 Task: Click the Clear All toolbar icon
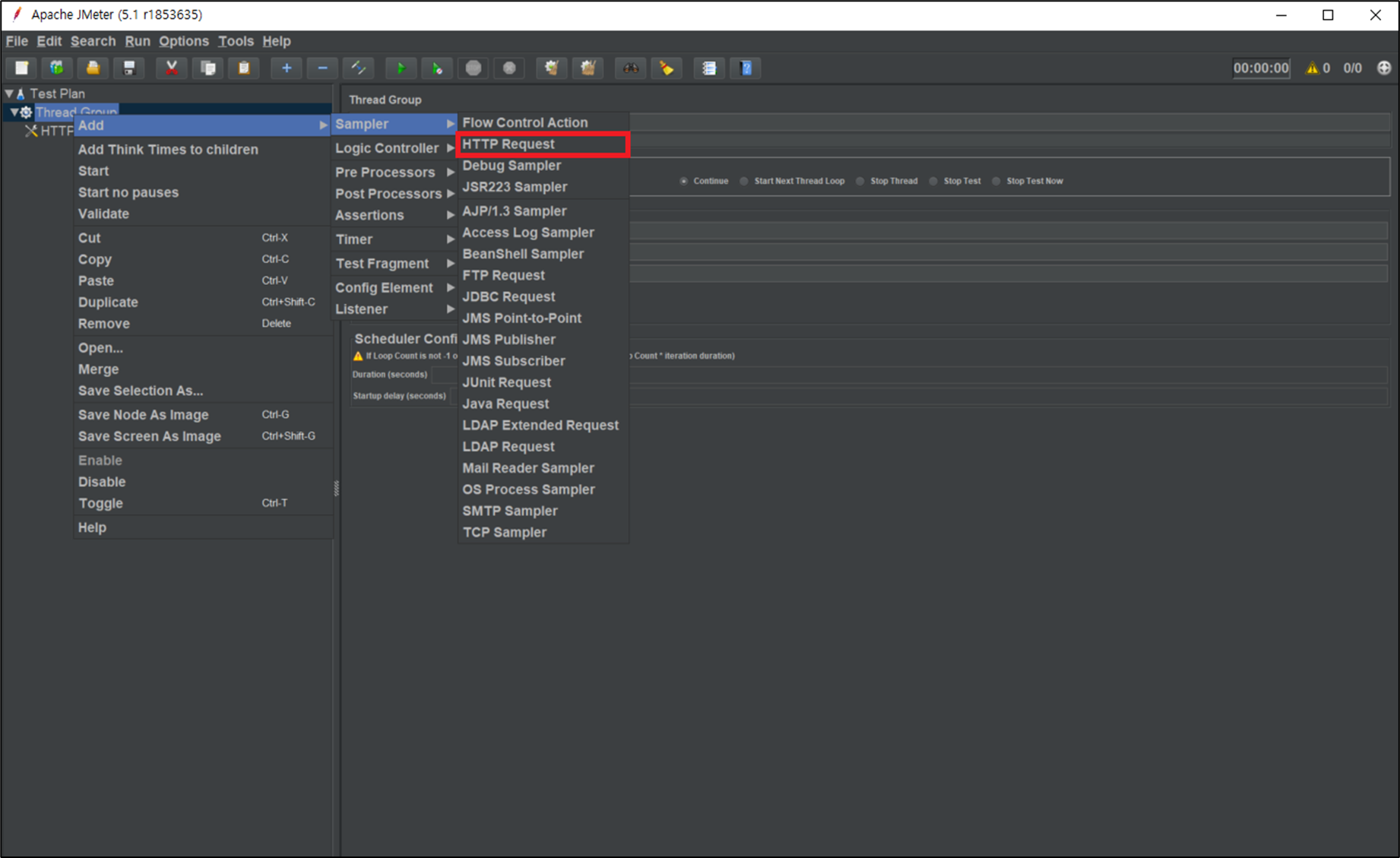click(588, 68)
